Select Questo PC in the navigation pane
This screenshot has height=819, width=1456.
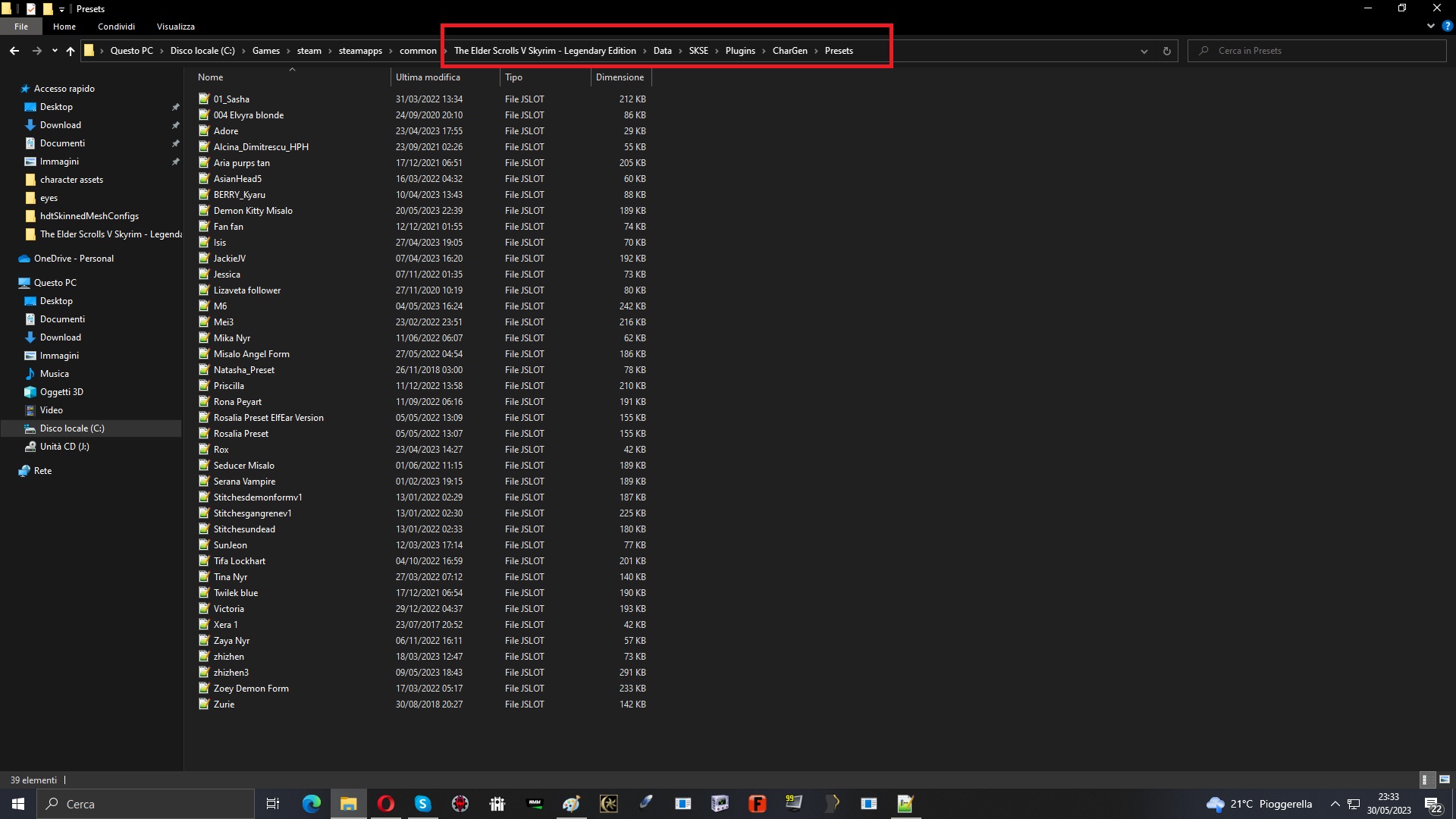(55, 283)
